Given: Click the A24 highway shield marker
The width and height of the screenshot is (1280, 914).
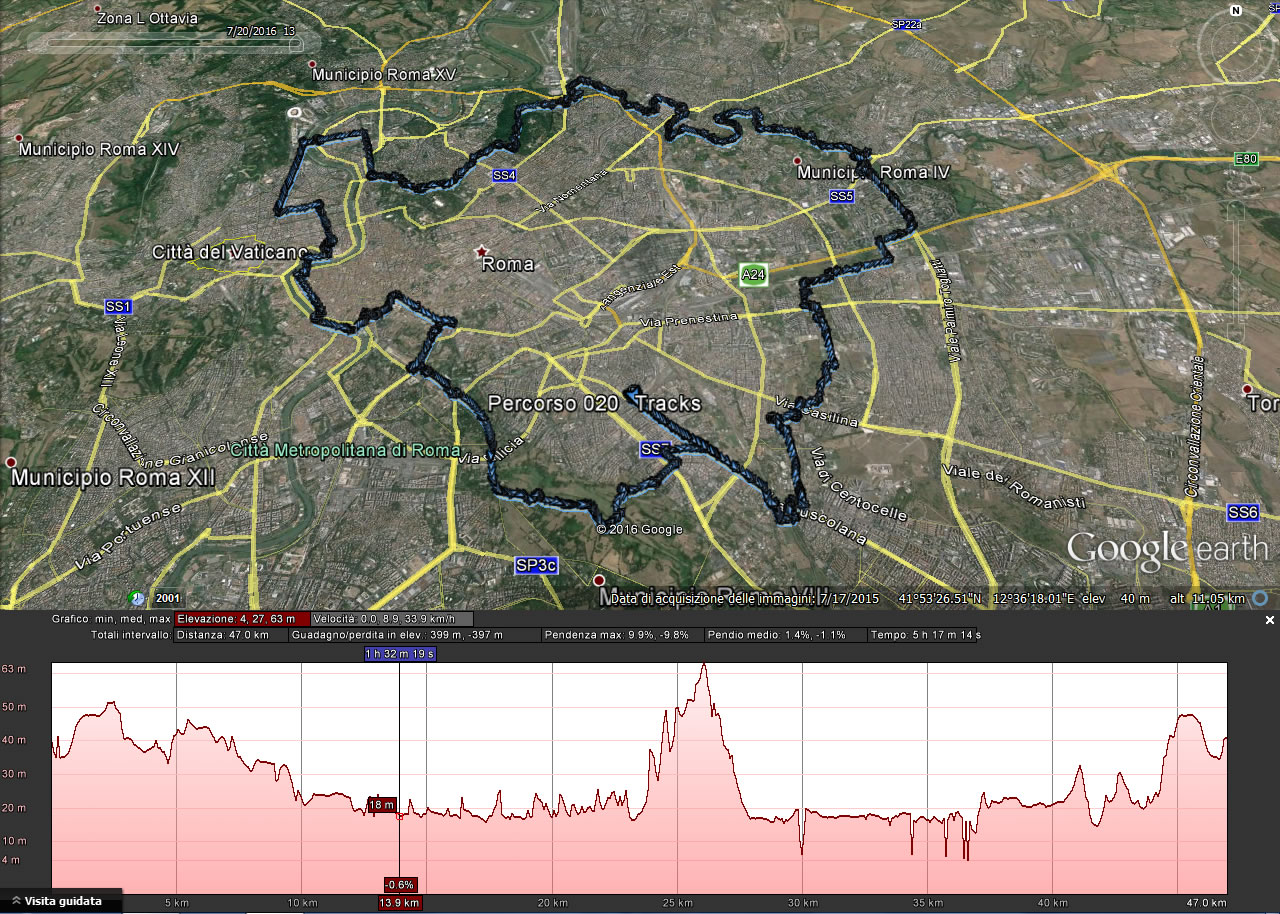Looking at the screenshot, I should tap(753, 274).
